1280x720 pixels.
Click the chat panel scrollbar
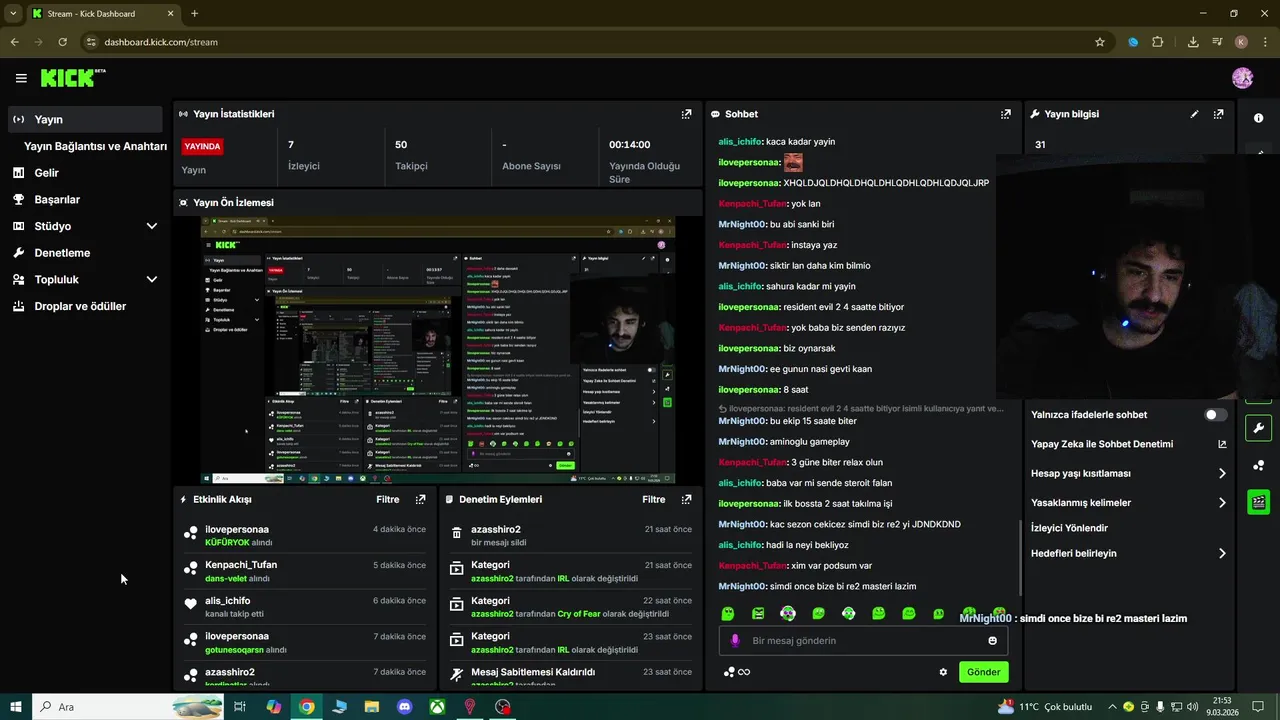[x=1020, y=556]
